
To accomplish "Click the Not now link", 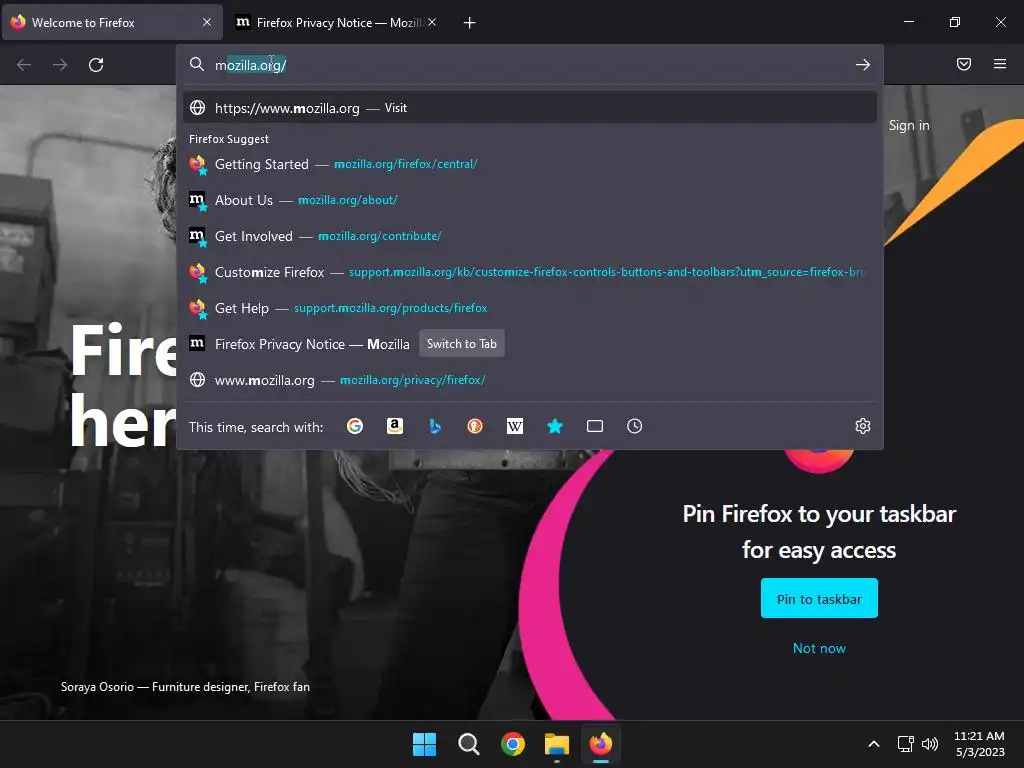I will point(819,648).
